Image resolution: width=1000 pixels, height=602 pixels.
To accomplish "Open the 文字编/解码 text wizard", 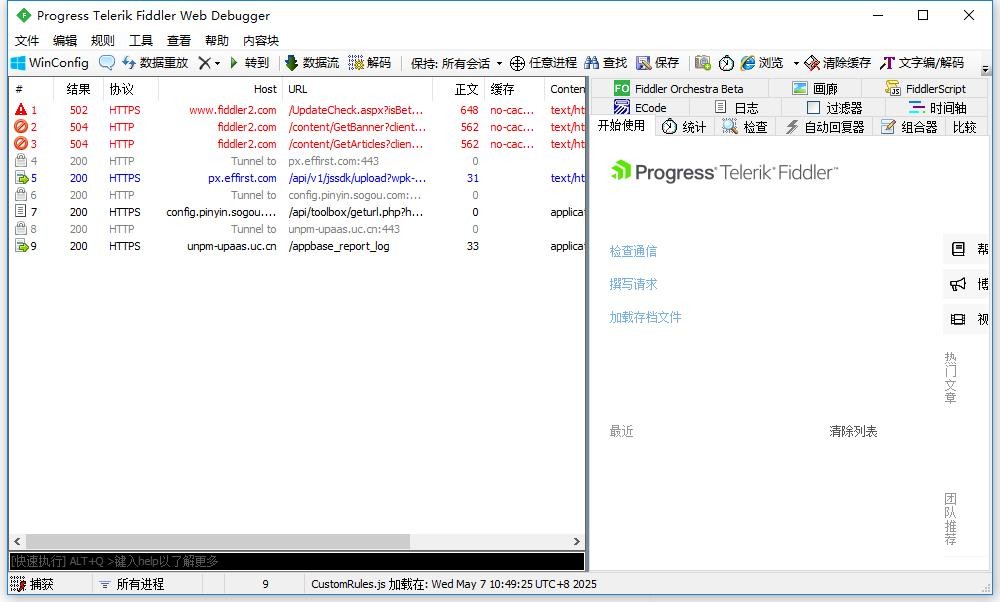I will [x=922, y=62].
